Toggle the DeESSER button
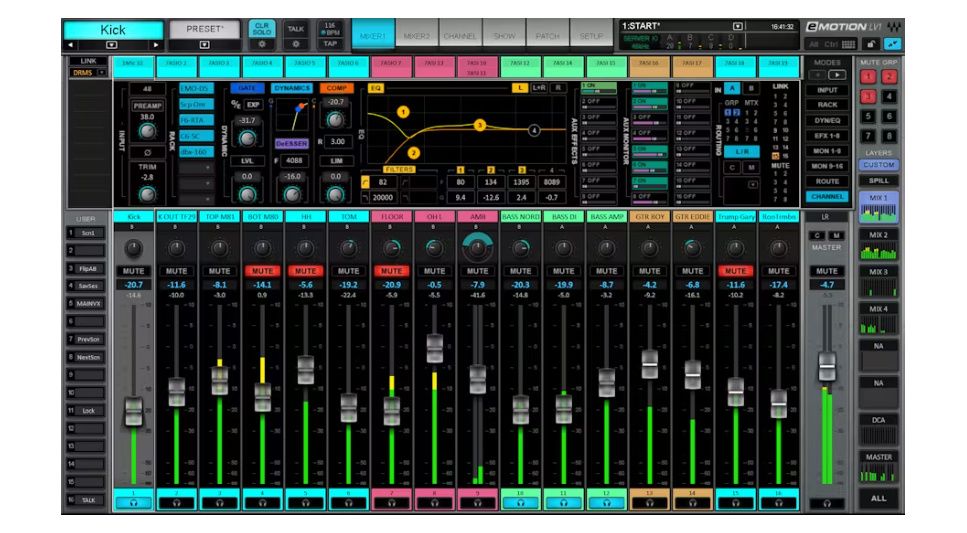The height and width of the screenshot is (533, 967). [x=291, y=143]
